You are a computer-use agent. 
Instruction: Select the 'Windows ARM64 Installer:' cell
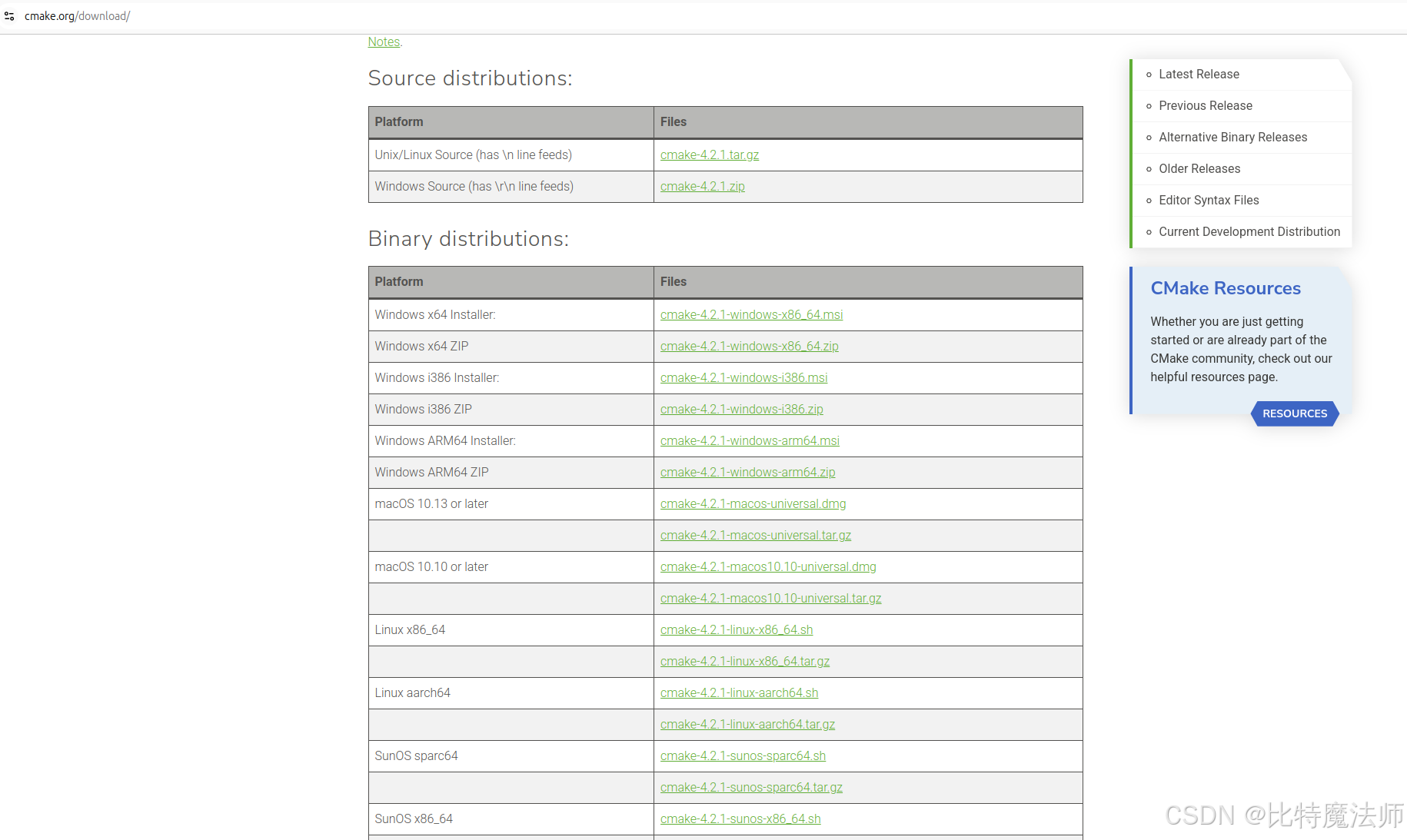[511, 441]
